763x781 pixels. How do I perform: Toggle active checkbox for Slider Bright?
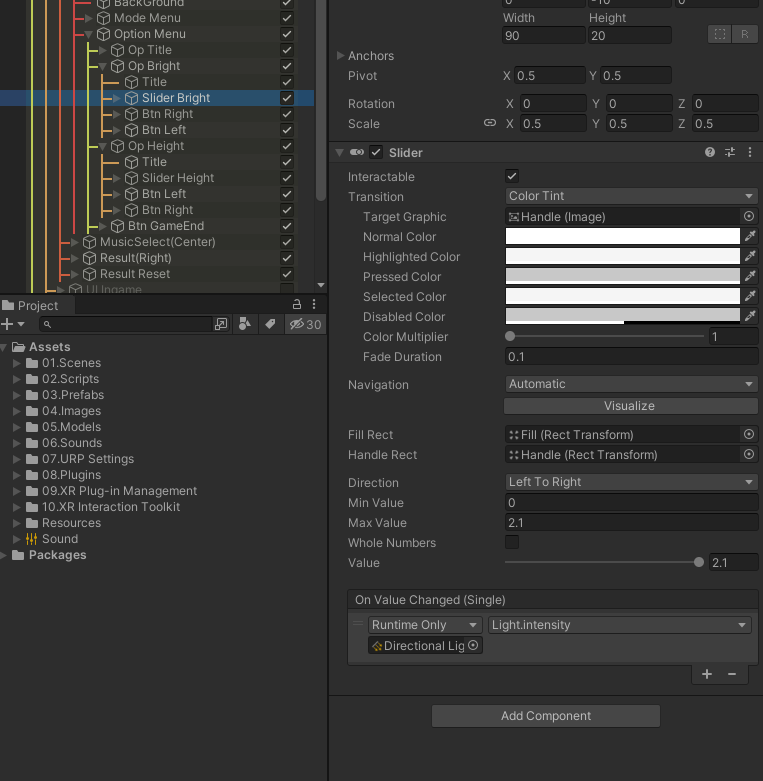[x=286, y=98]
